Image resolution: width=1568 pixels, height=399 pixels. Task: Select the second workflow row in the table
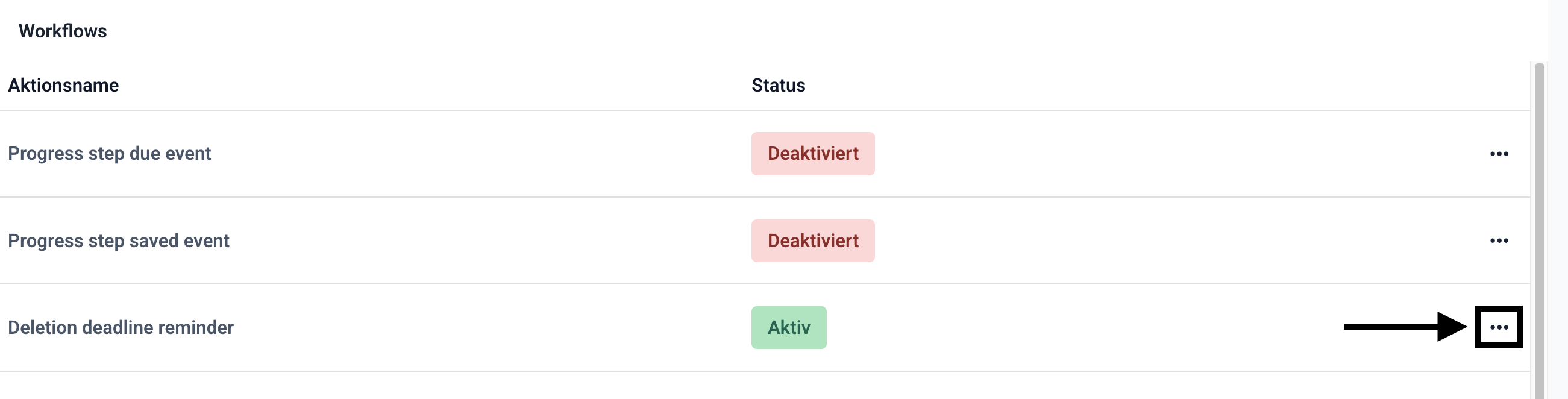point(487,240)
